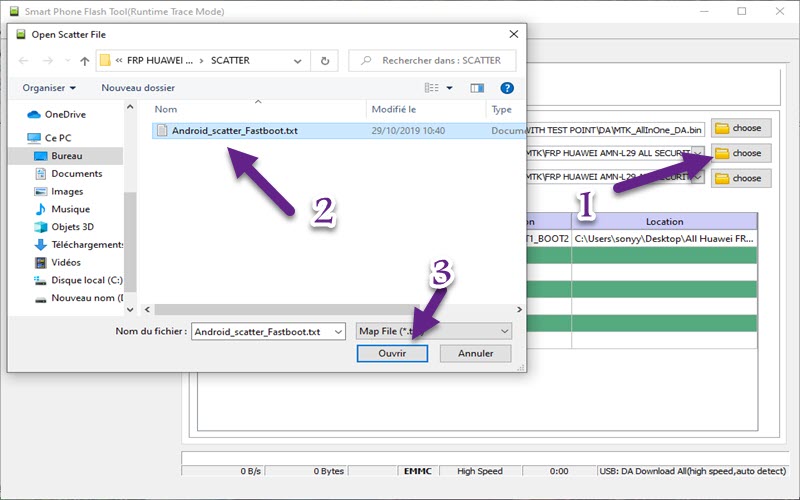Click the Nom du fichier input field
This screenshot has height=500, width=800.
(x=262, y=332)
